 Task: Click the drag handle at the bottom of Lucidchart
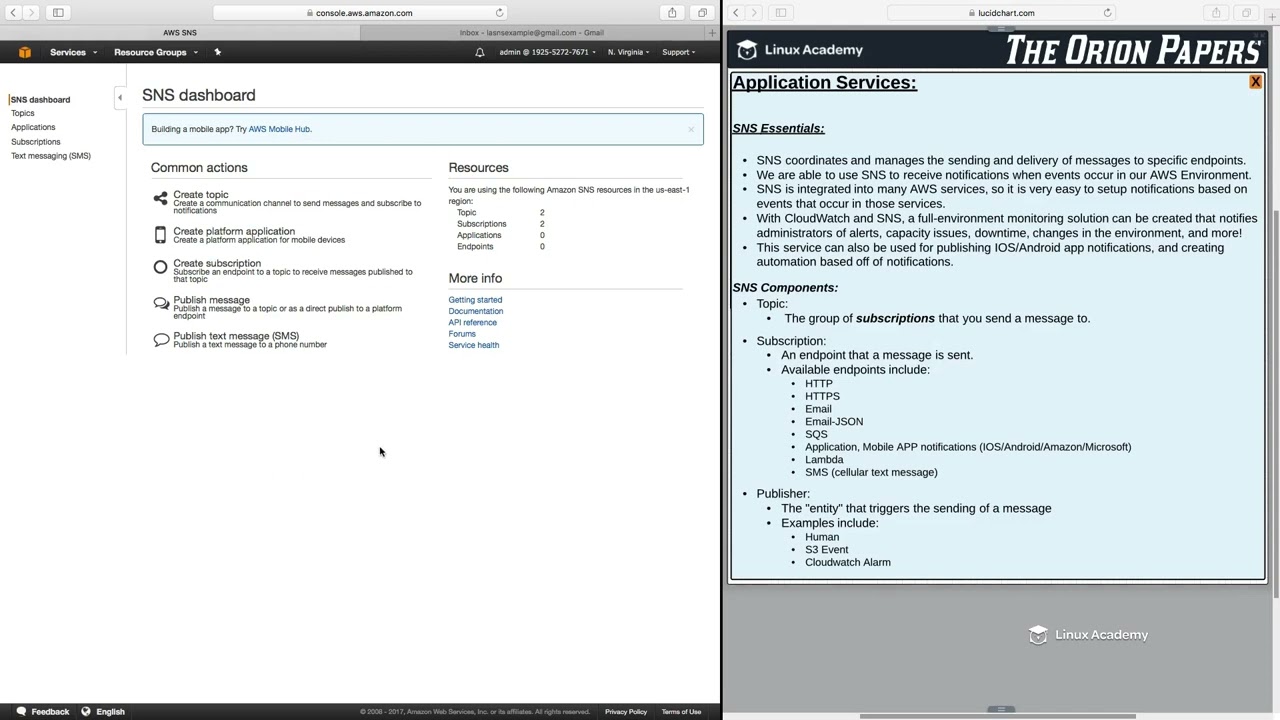pyautogui.click(x=1001, y=709)
